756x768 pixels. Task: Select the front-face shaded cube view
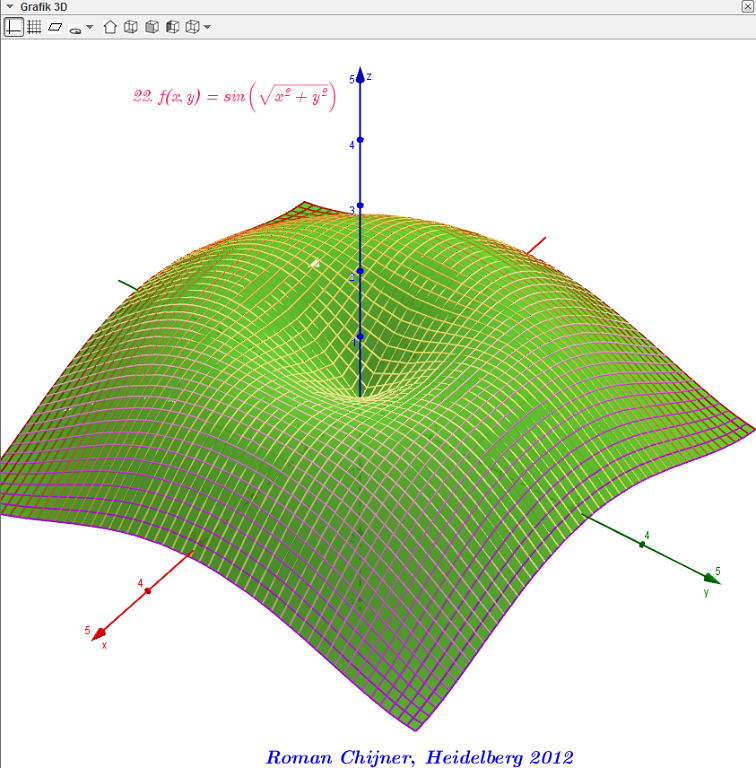152,27
